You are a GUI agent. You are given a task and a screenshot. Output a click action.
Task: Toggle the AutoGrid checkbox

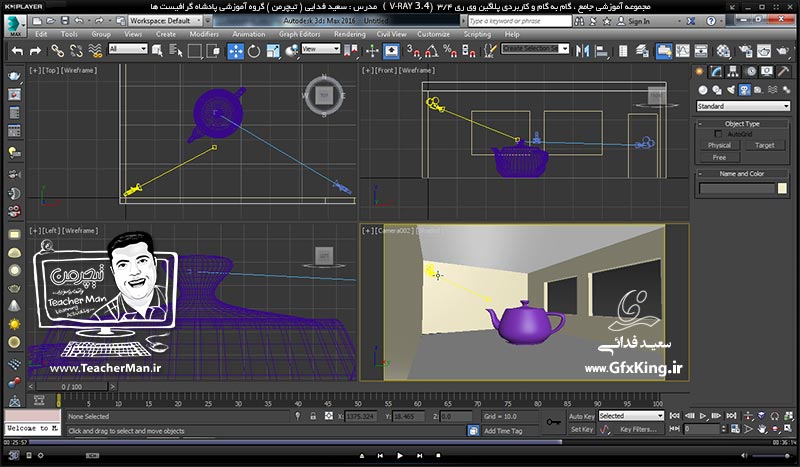(718, 134)
